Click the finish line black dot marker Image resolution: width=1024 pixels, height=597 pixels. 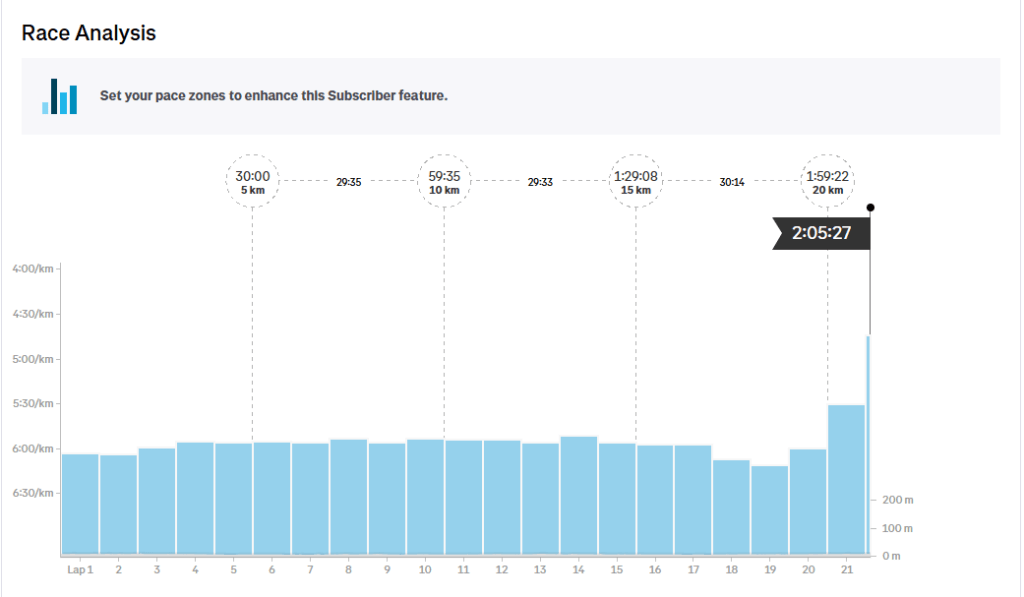click(x=870, y=207)
